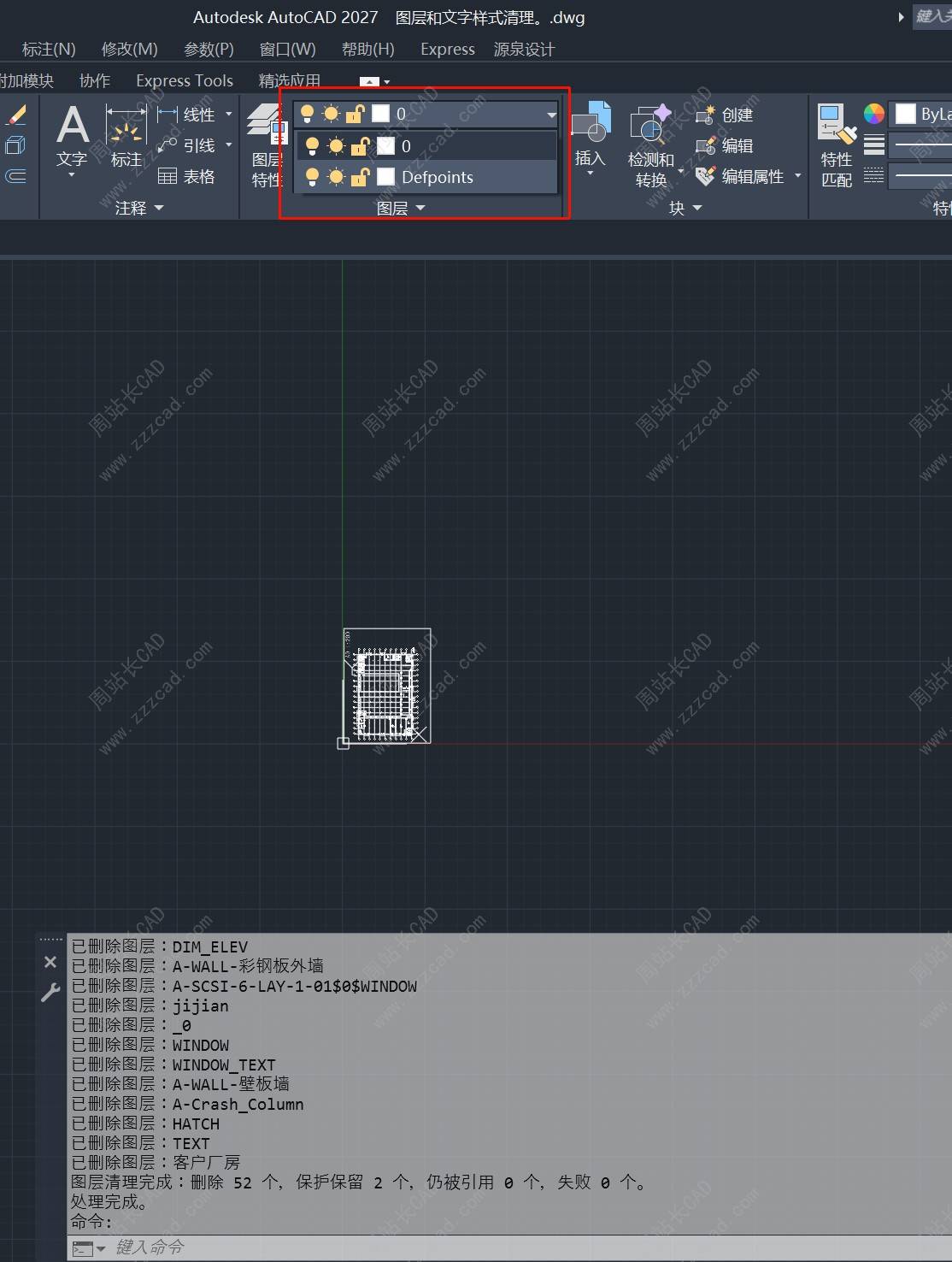Click the 插入 block insert icon

pyautogui.click(x=590, y=137)
